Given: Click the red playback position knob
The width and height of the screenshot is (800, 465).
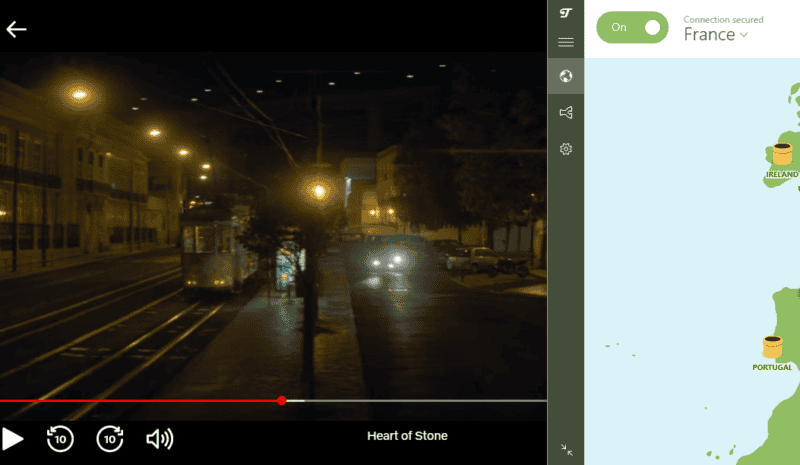Looking at the screenshot, I should [x=282, y=401].
